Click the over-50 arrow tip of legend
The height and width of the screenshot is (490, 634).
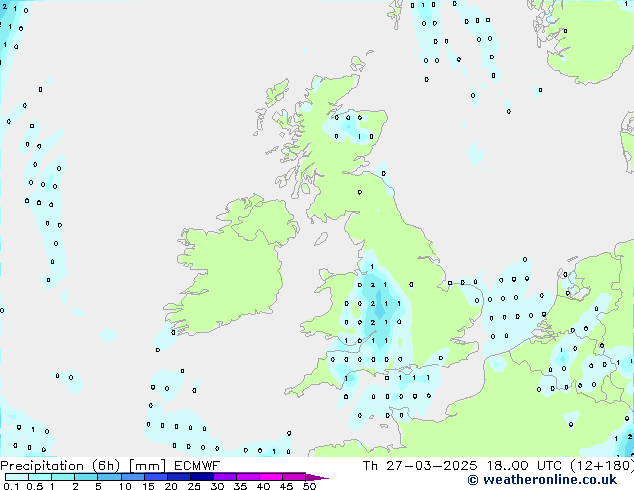(317, 478)
